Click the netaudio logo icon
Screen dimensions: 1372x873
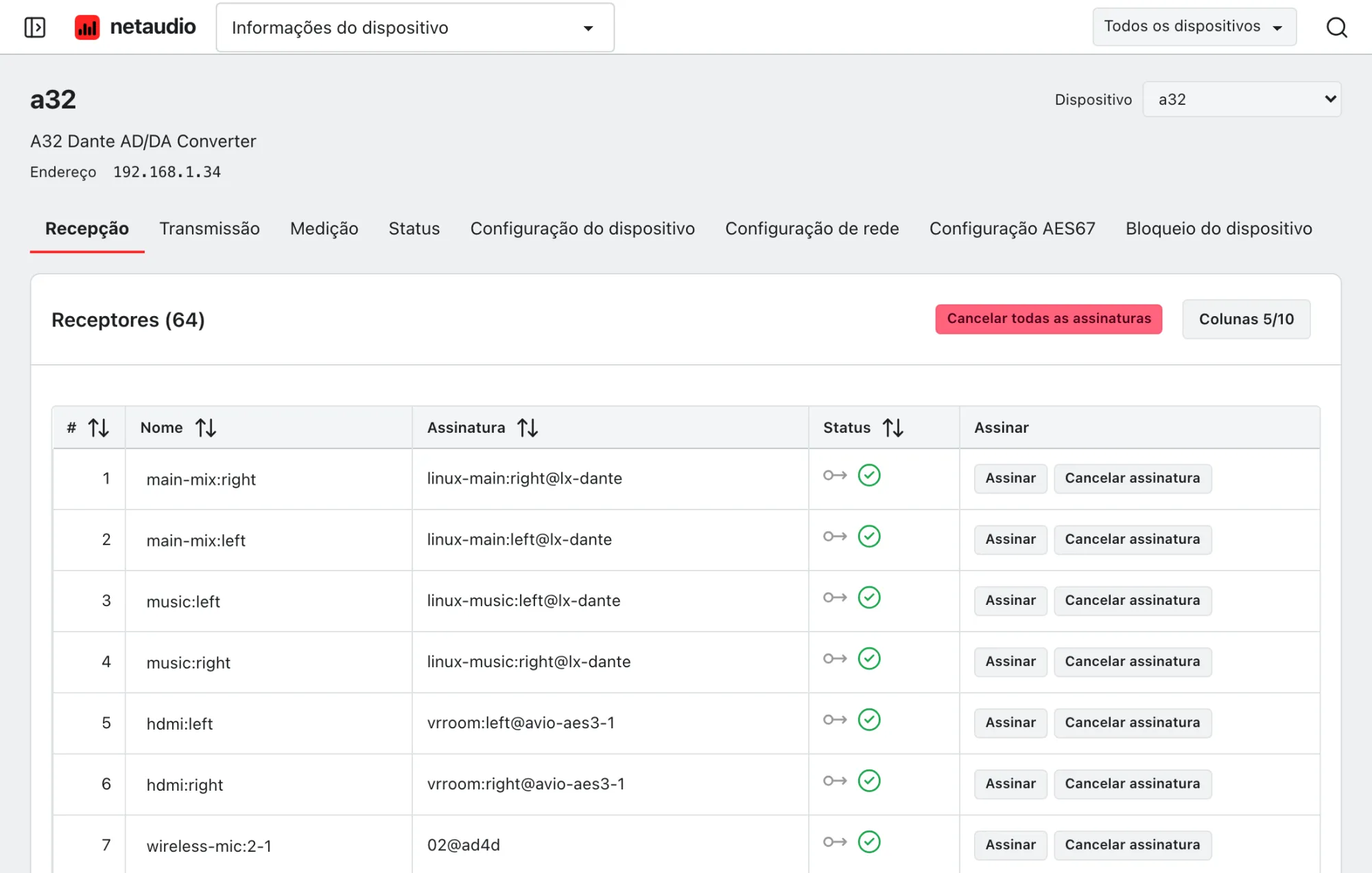point(87,27)
